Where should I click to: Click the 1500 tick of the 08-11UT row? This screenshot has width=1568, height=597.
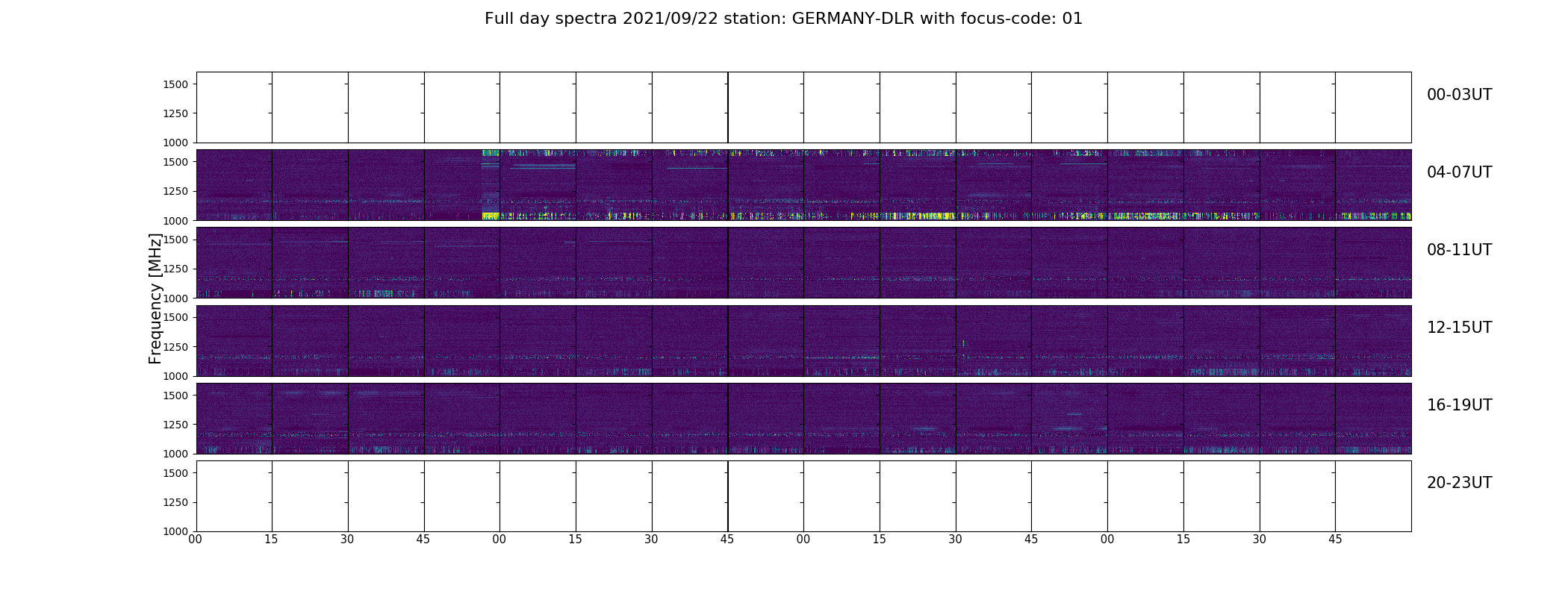pyautogui.click(x=175, y=240)
